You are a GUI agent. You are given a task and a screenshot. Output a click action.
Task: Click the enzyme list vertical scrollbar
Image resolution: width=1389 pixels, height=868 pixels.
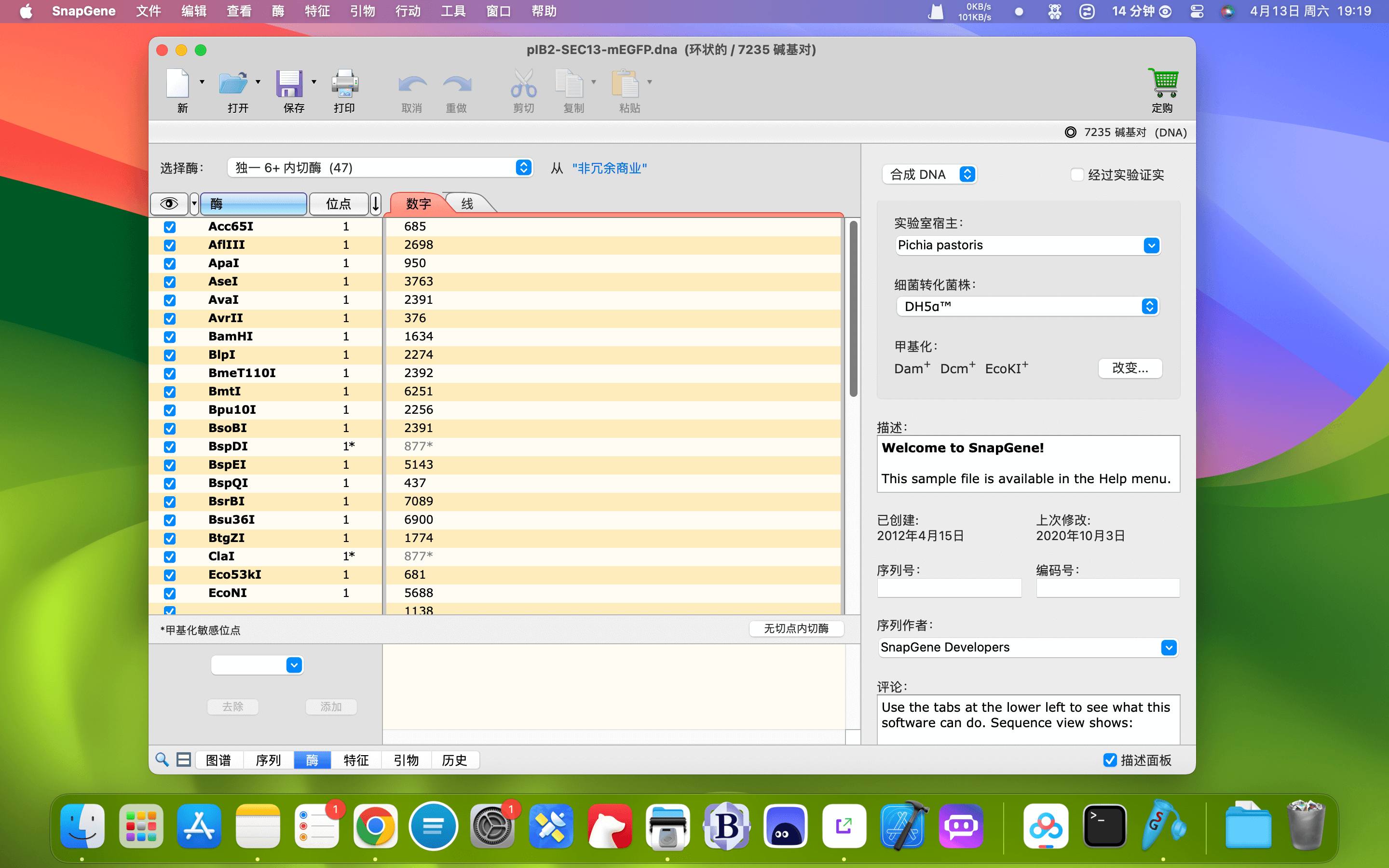point(854,308)
